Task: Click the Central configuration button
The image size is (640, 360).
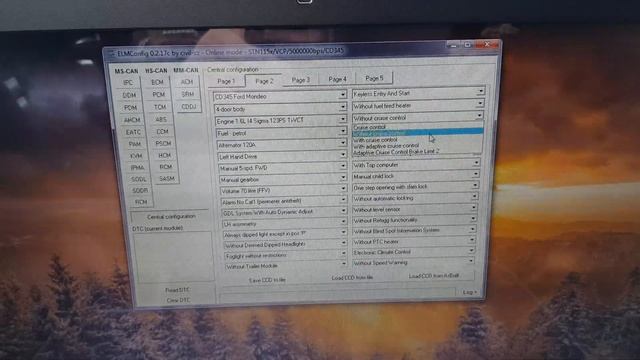Action: [x=171, y=217]
